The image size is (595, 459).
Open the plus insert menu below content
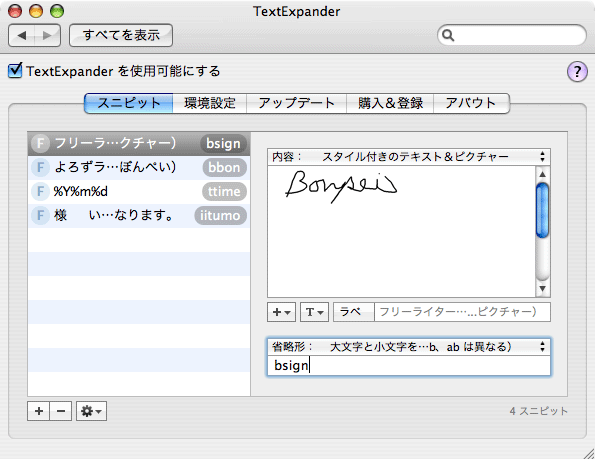(281, 312)
